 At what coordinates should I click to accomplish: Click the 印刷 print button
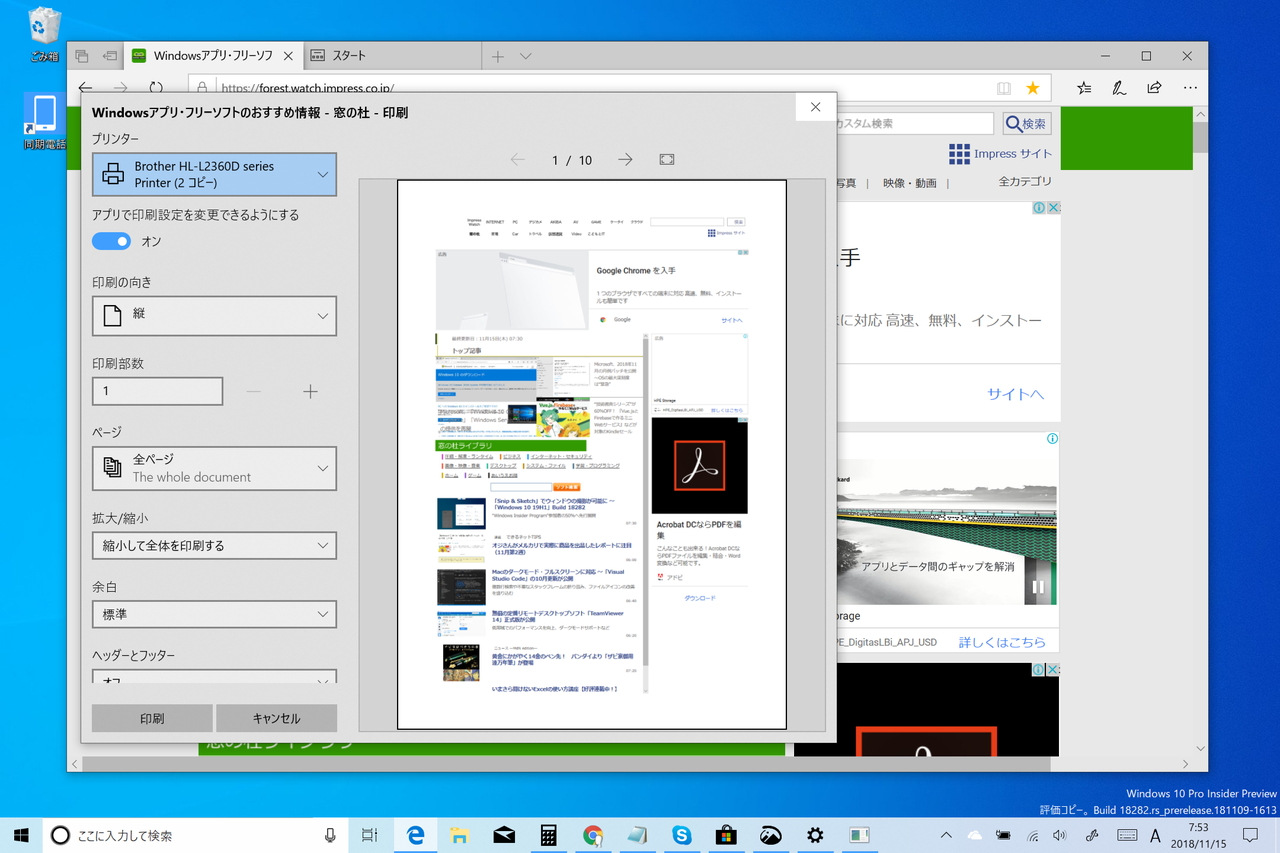coord(152,718)
